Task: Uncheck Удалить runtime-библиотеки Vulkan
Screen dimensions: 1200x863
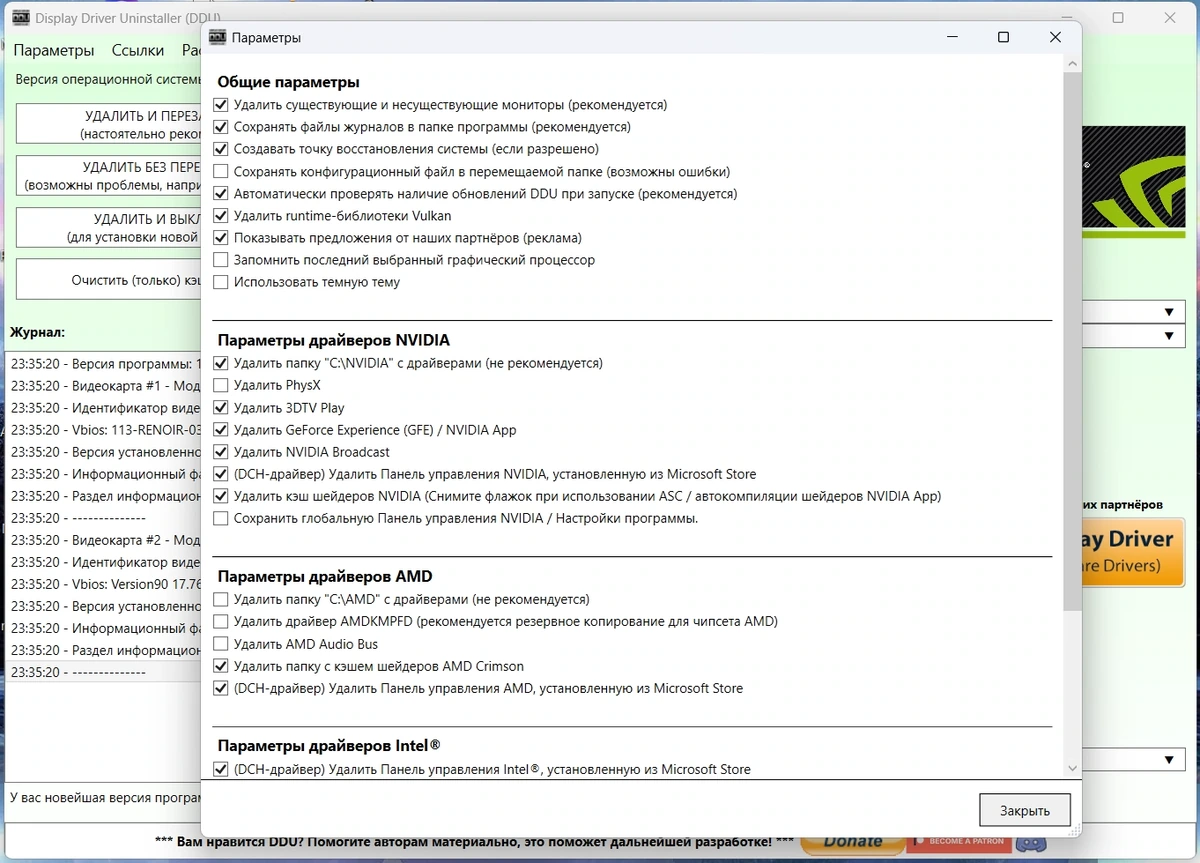Action: (221, 216)
